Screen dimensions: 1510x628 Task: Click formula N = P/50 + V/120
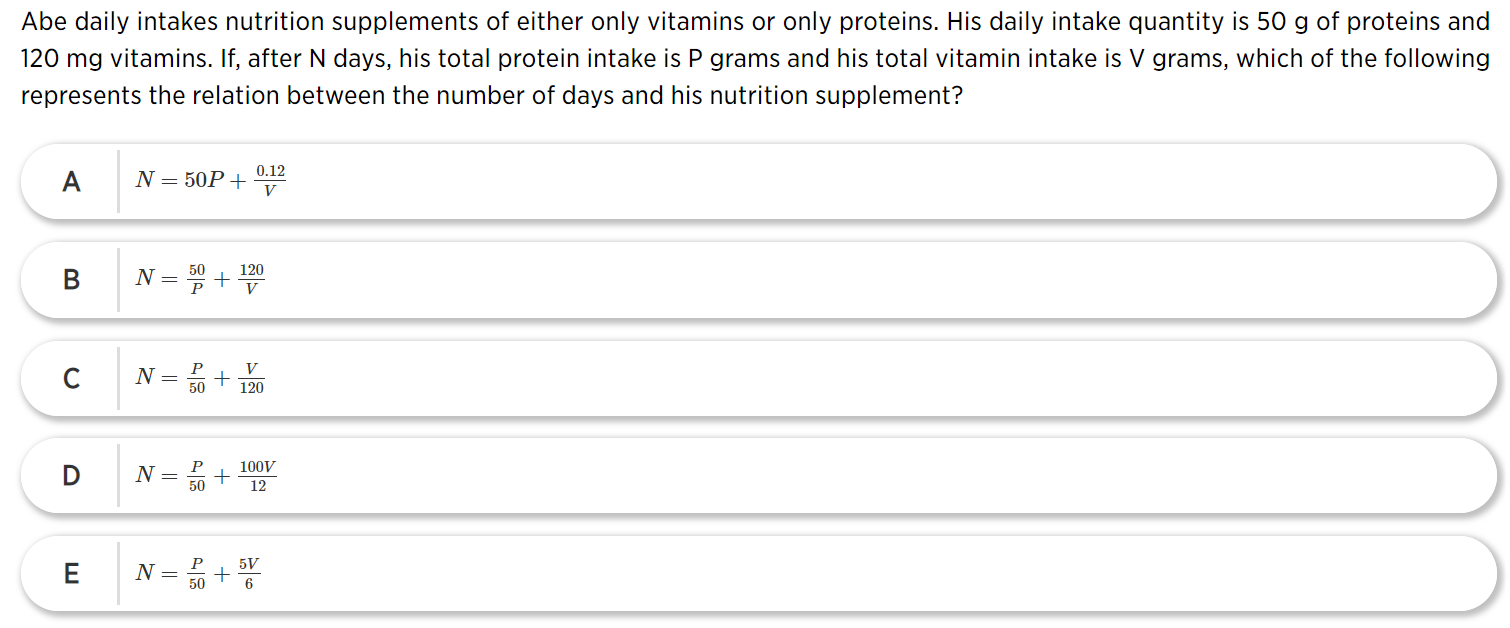pos(201,377)
